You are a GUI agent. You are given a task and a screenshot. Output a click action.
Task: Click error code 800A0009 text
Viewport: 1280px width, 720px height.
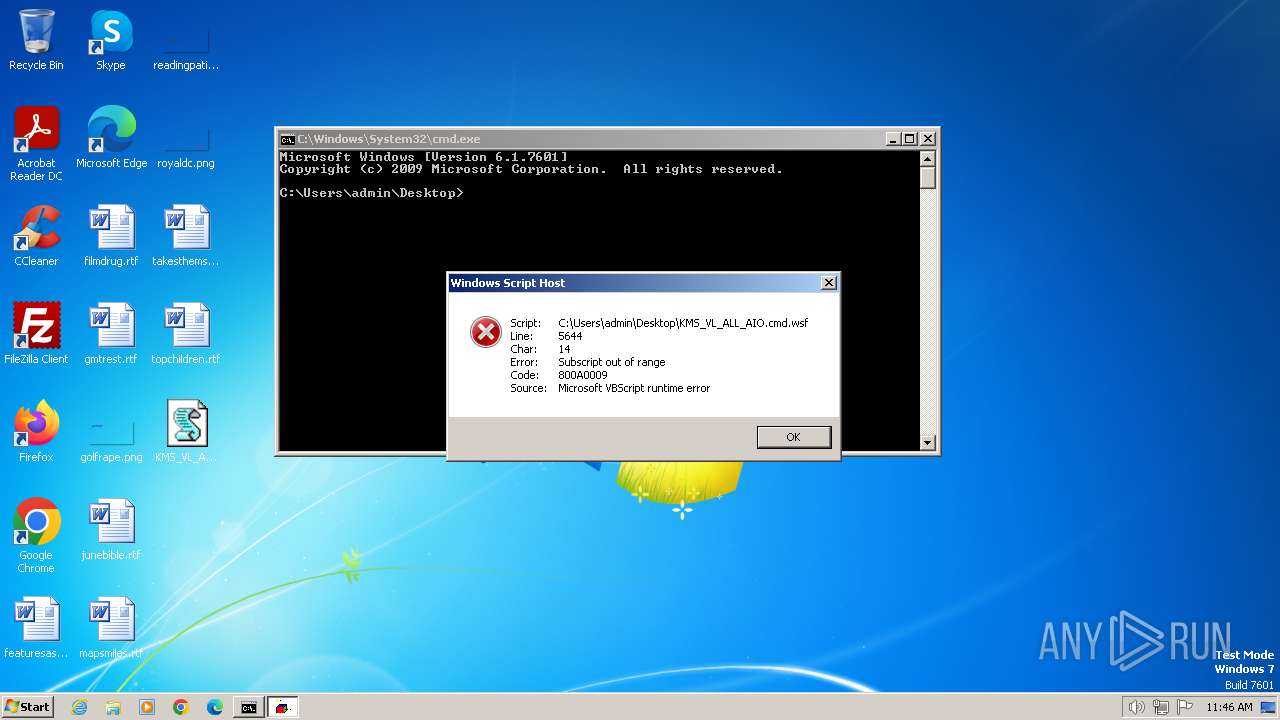583,375
